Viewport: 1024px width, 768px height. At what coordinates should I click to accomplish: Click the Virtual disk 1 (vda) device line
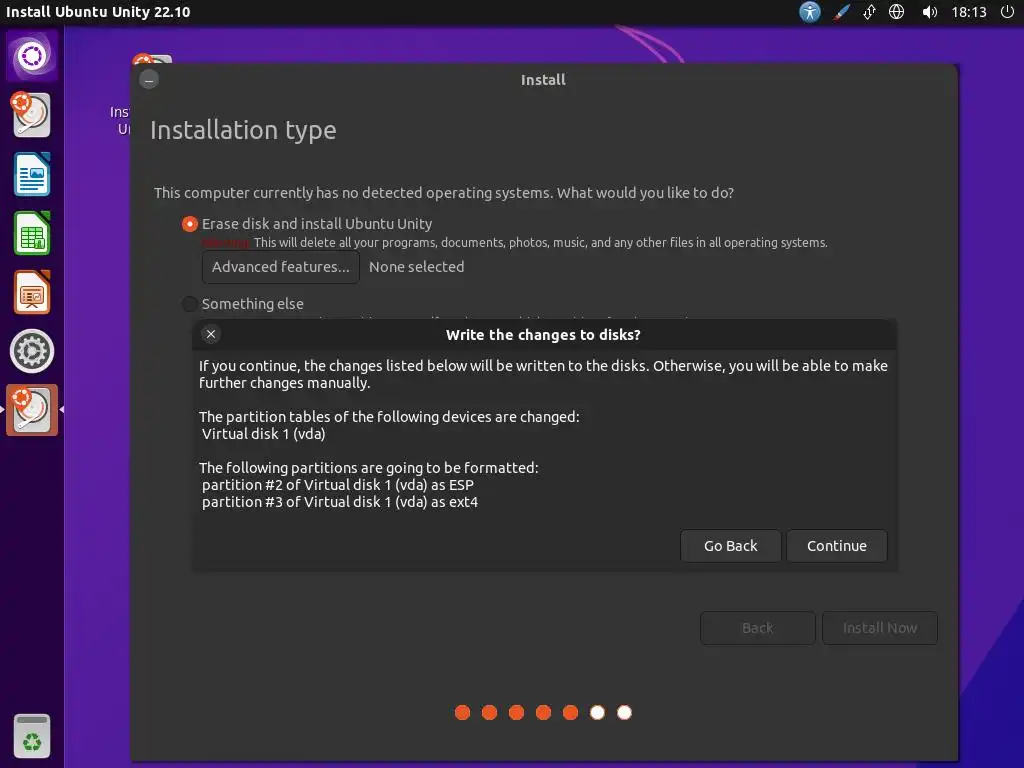click(264, 434)
